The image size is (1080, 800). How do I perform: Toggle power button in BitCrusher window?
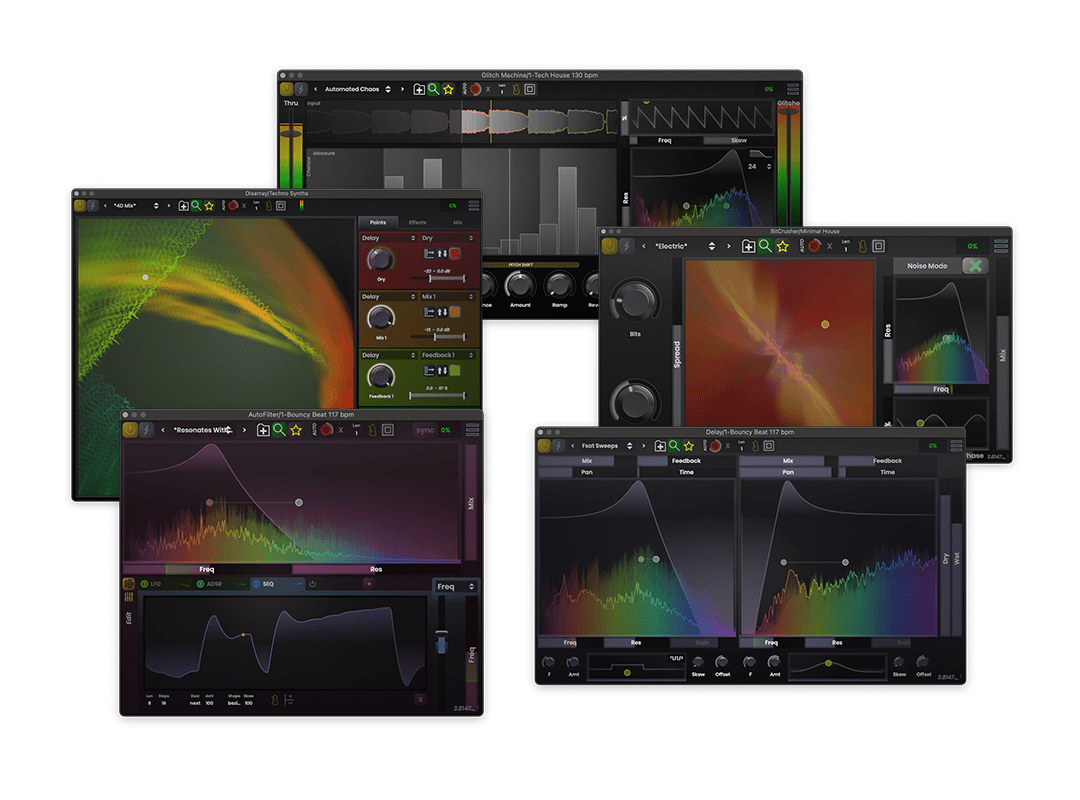[x=610, y=246]
